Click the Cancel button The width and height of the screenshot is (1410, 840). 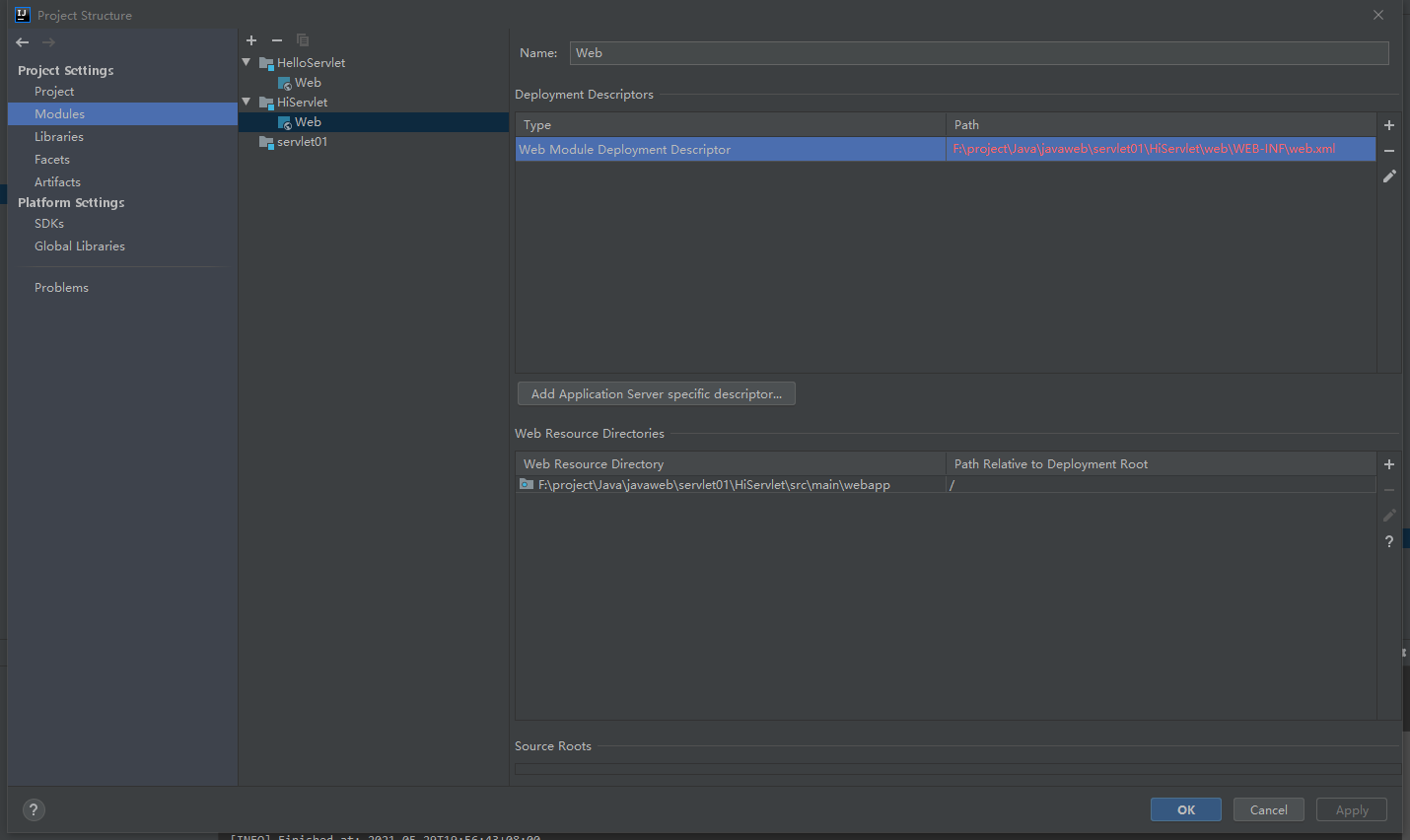[1269, 809]
